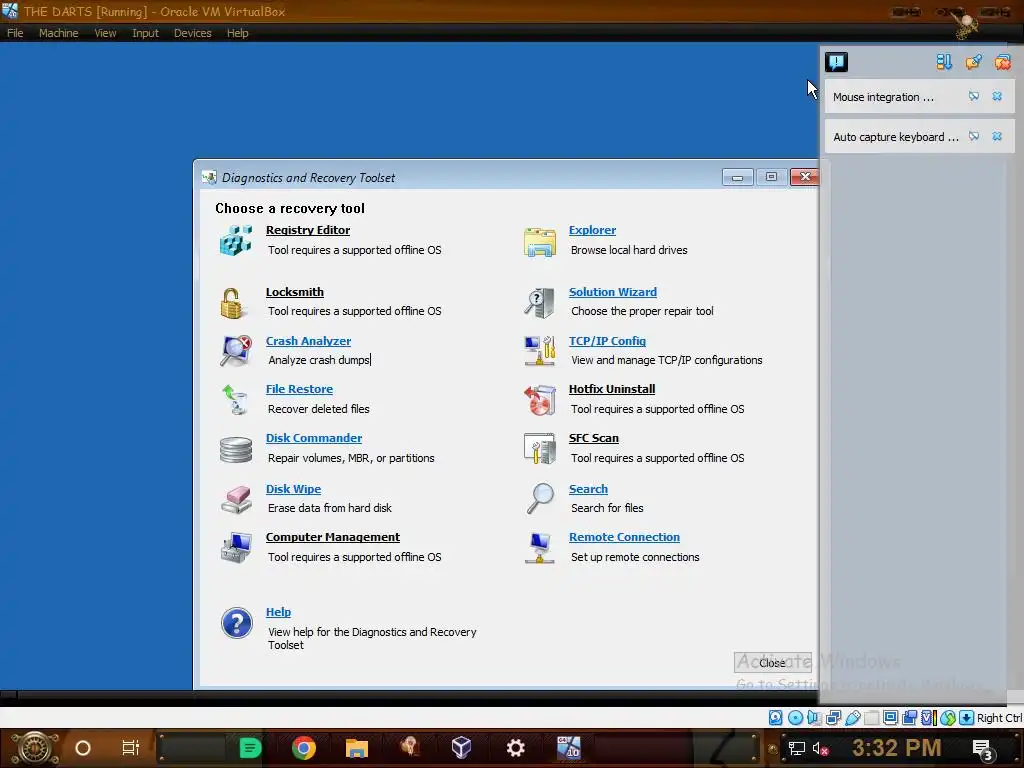Image resolution: width=1024 pixels, height=768 pixels.
Task: Click the steampunk Start button
Action: tap(35, 748)
